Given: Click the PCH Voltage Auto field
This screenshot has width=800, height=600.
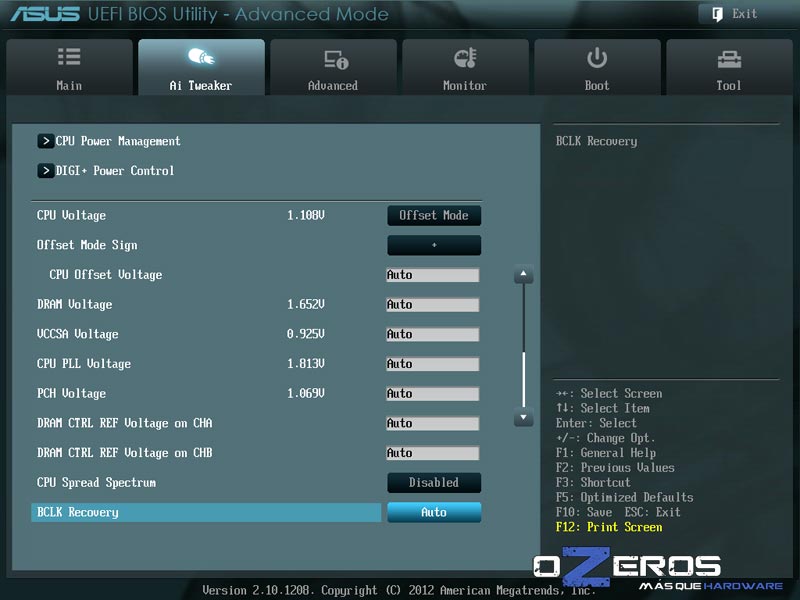Looking at the screenshot, I should click(x=433, y=393).
